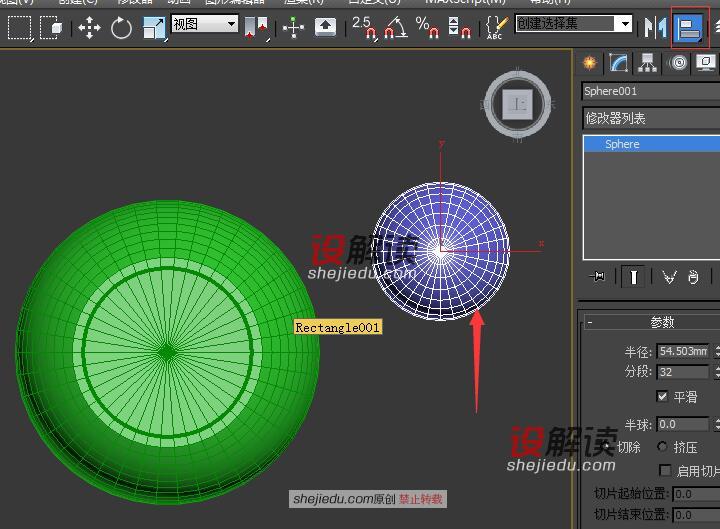720x529 pixels.
Task: Click the ViewCube top face 上
Action: [x=518, y=104]
